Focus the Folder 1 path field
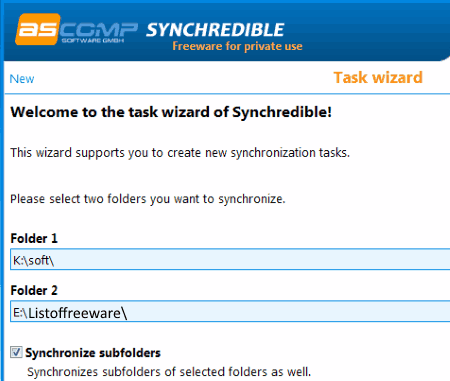This screenshot has width=450, height=381. tap(230, 259)
